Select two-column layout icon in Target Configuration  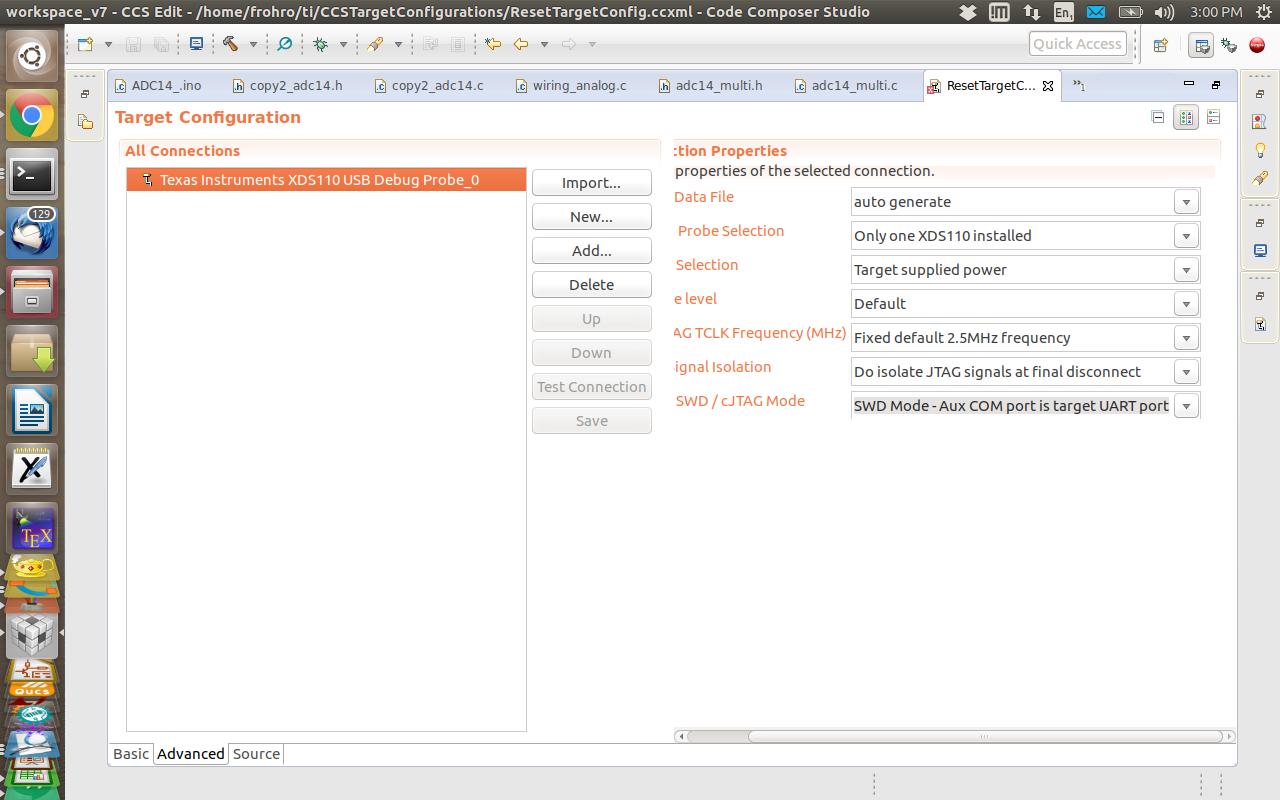click(1186, 117)
